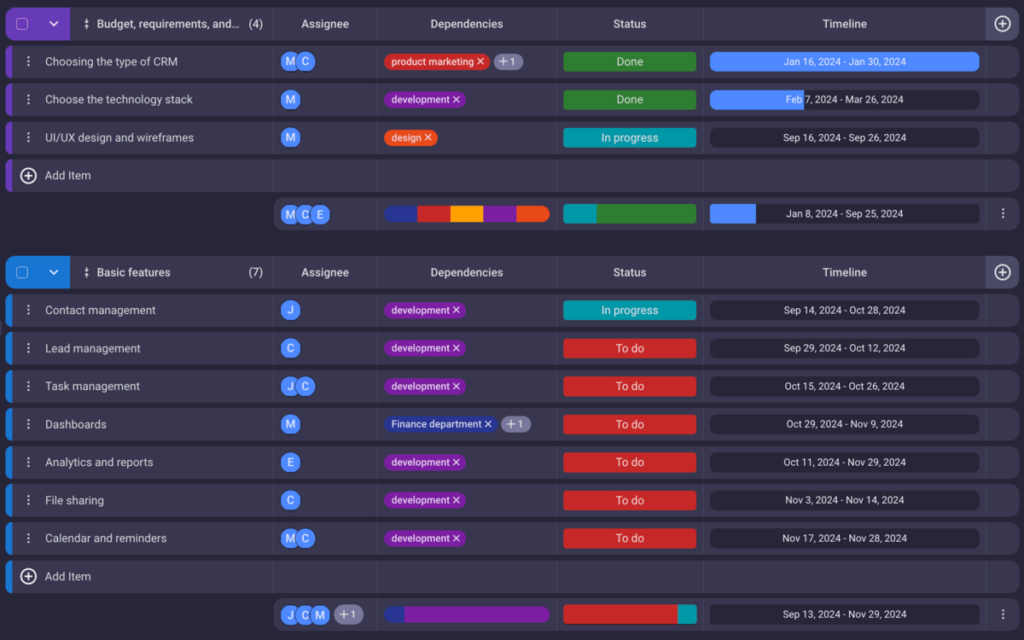Add a column to the Budget group header

pyautogui.click(x=1002, y=24)
